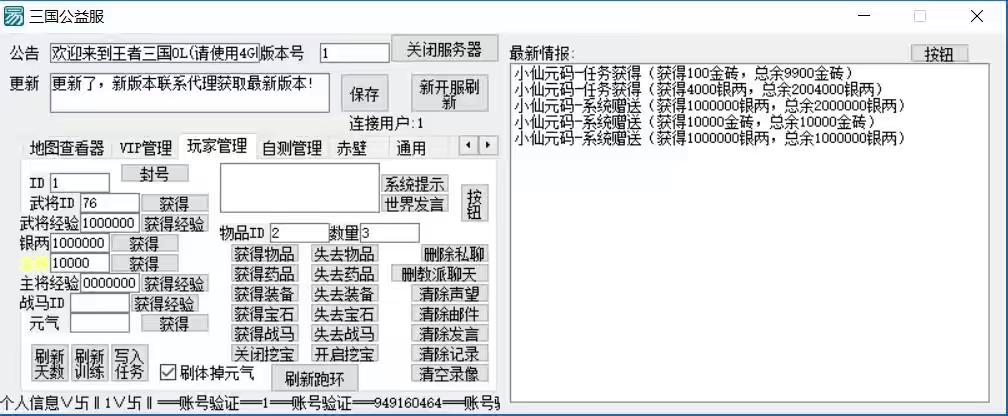Click the 清除邮件 button
This screenshot has width=1008, height=416.
[x=449, y=314]
